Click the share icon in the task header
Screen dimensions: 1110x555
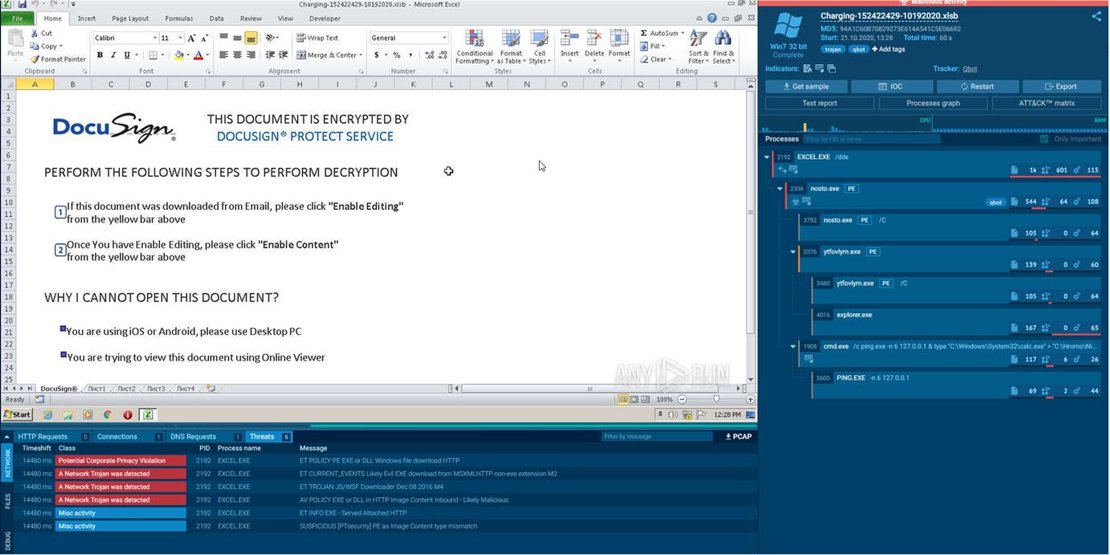(x=1097, y=16)
